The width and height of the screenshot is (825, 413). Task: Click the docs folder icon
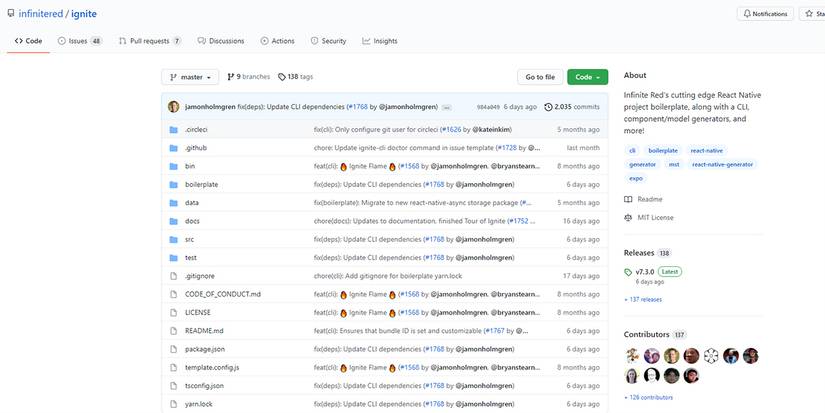174,221
